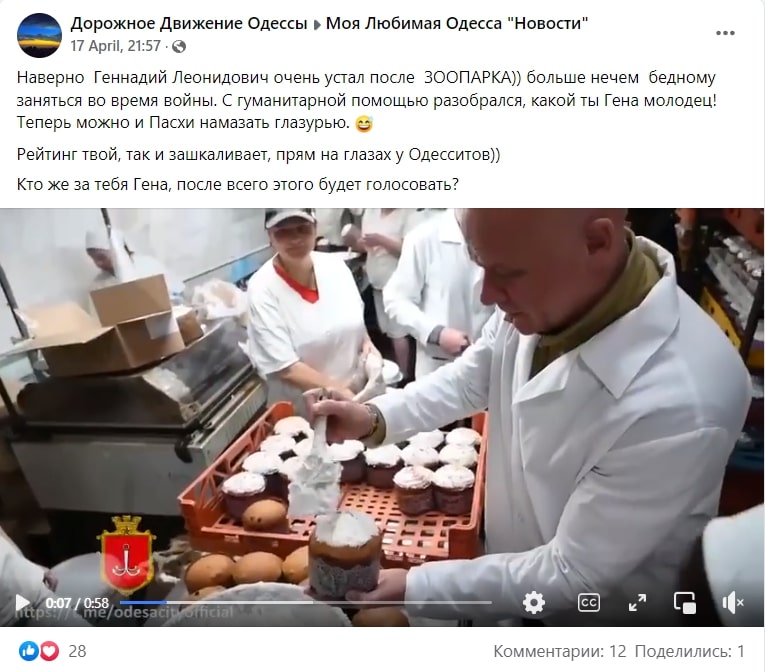Image resolution: width=765 pixels, height=672 pixels.
Task: Show who liked via thumbs-up icon
Action: pos(28,651)
